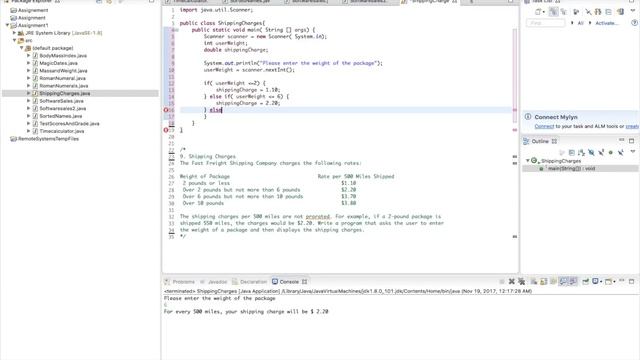Click the Hide Non-Public Members green dot icon

click(x=611, y=152)
